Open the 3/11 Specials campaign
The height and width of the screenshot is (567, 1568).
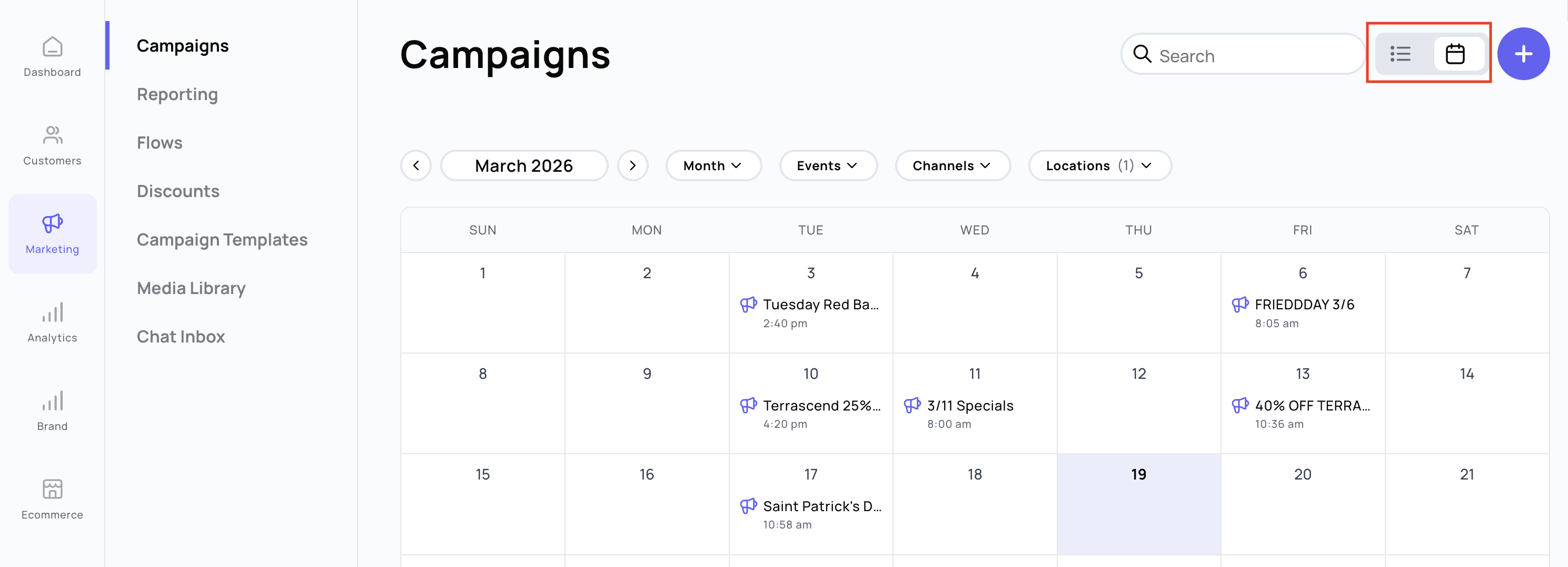[x=970, y=406]
